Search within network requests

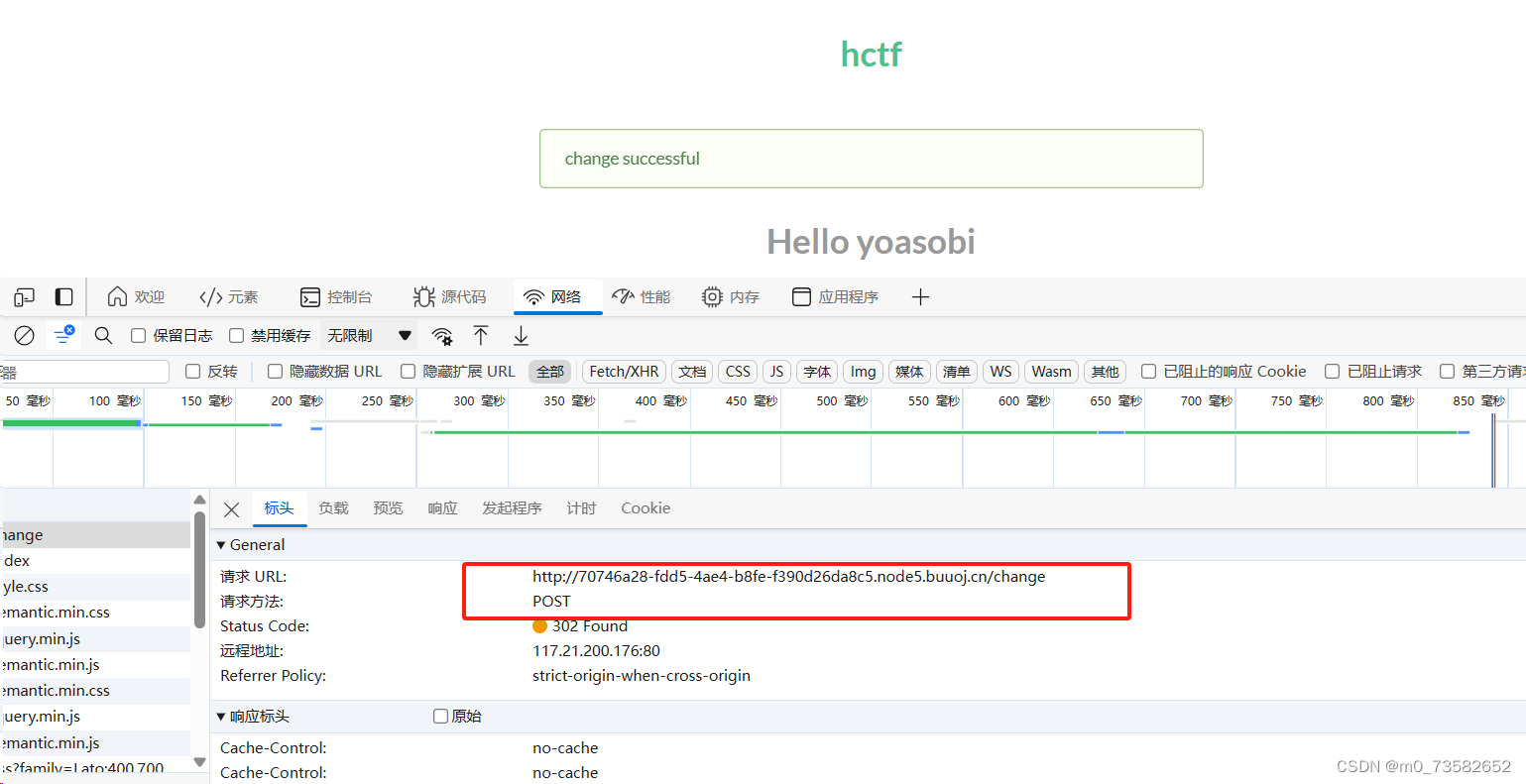point(103,335)
